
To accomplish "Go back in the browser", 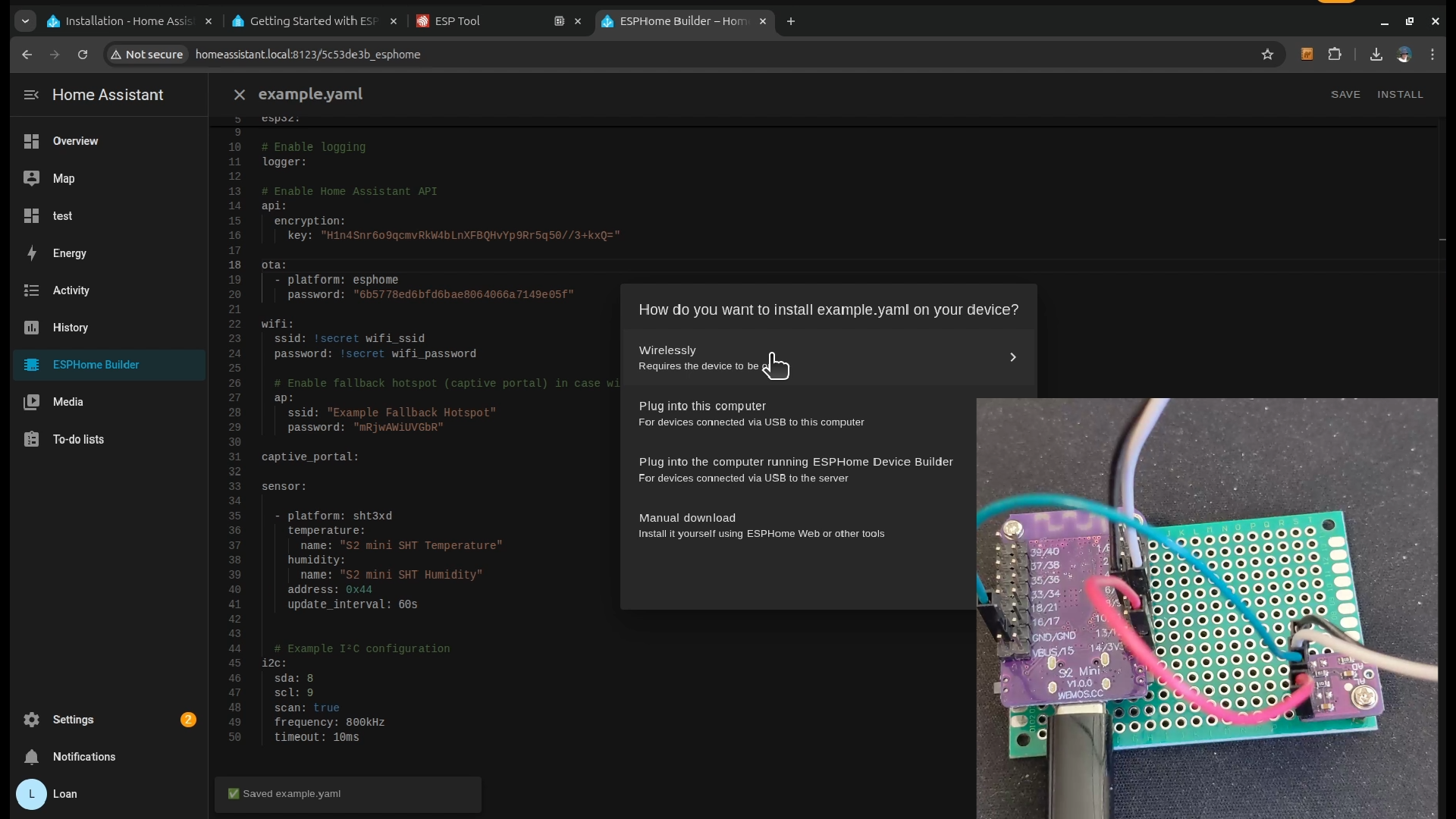I will point(27,55).
